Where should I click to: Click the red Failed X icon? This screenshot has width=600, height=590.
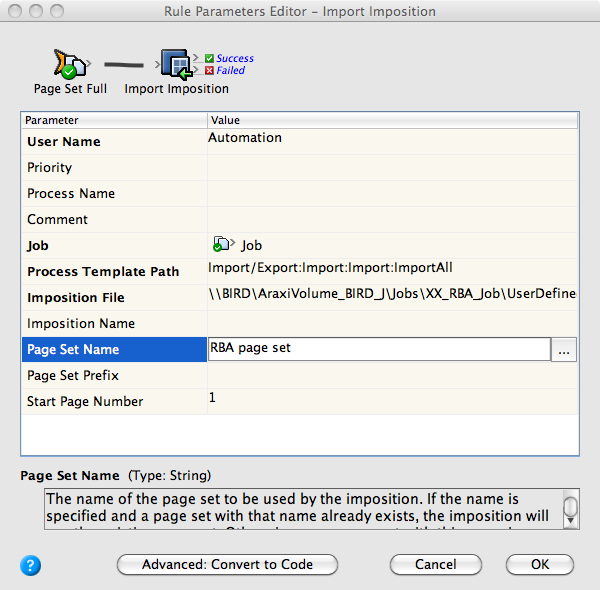(209, 70)
